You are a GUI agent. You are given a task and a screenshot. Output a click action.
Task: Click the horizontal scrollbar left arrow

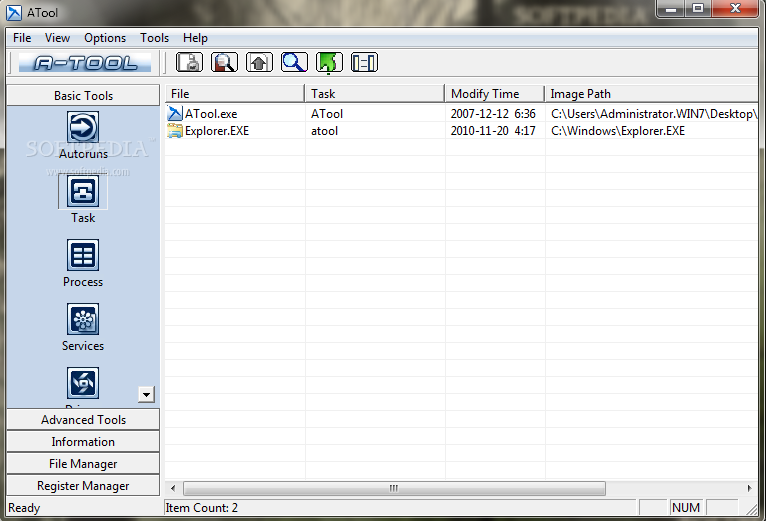point(173,488)
